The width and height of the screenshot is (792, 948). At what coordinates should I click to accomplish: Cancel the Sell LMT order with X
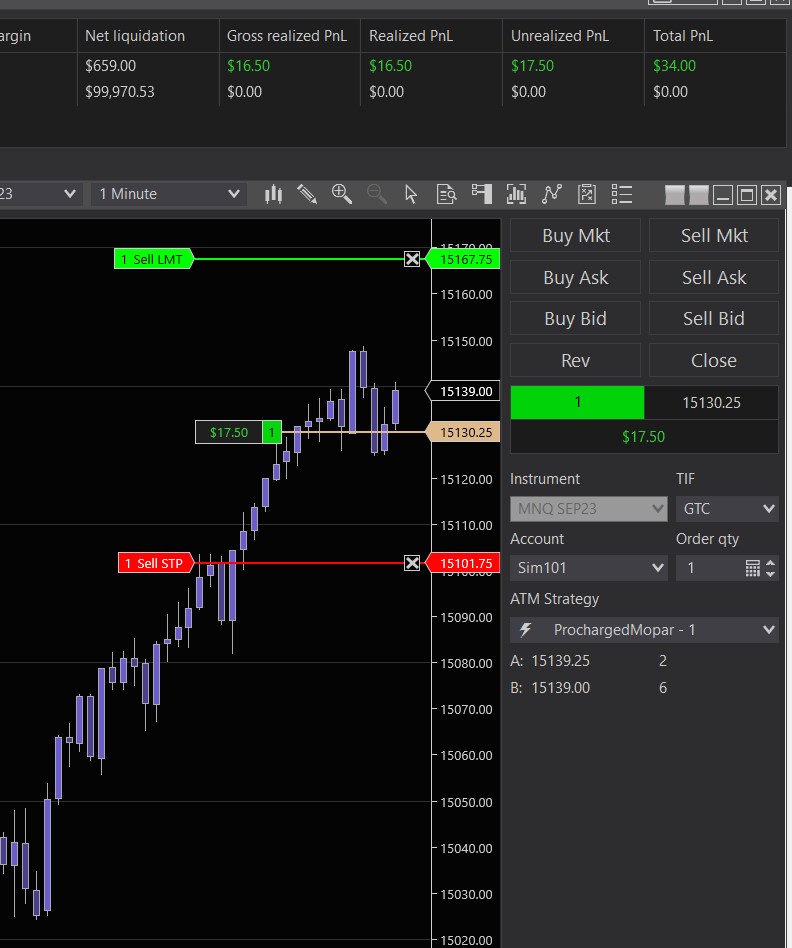[x=412, y=259]
